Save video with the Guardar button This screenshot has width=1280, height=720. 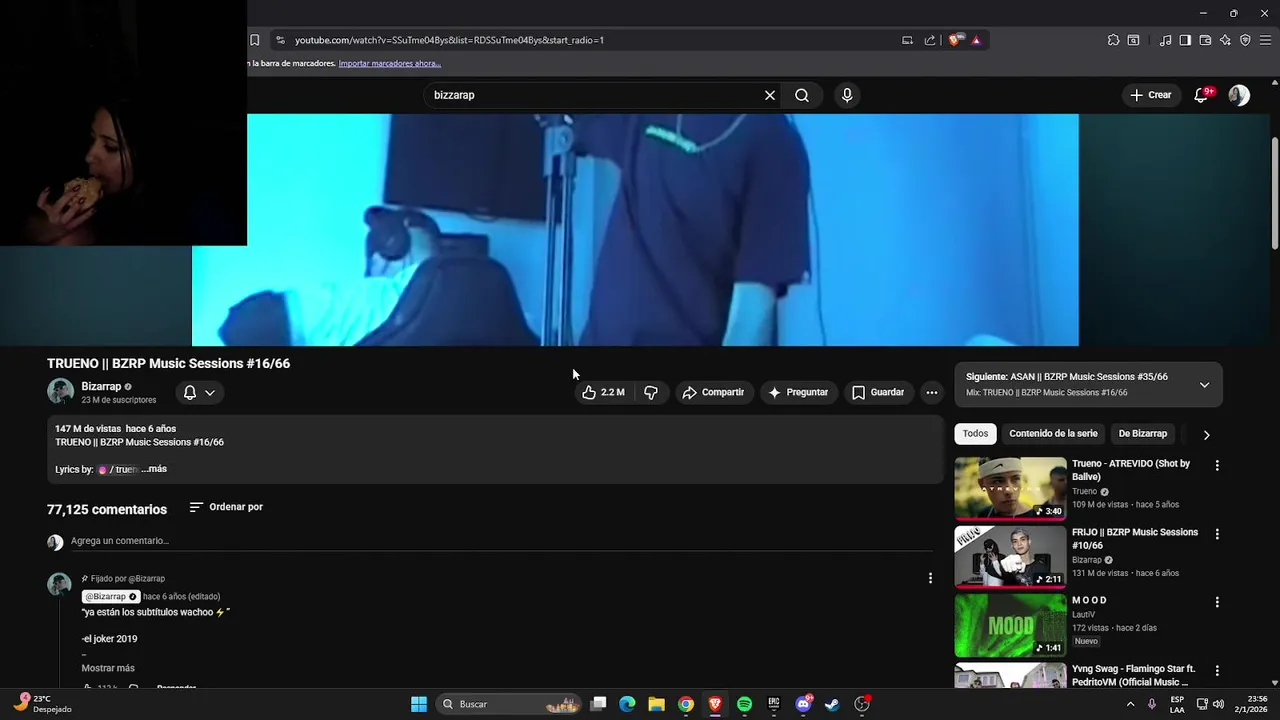click(x=878, y=392)
